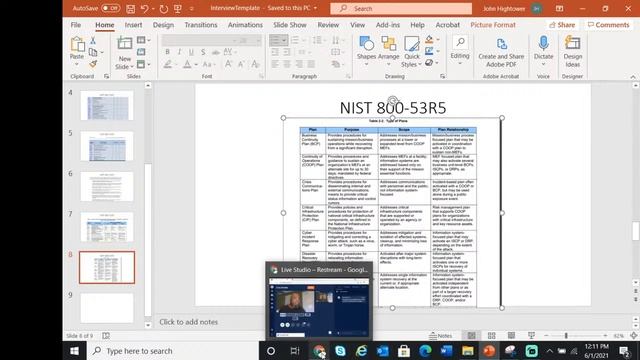Click Create and Share Adobe PDF icon
This screenshot has height=360, width=640.
tap(501, 43)
